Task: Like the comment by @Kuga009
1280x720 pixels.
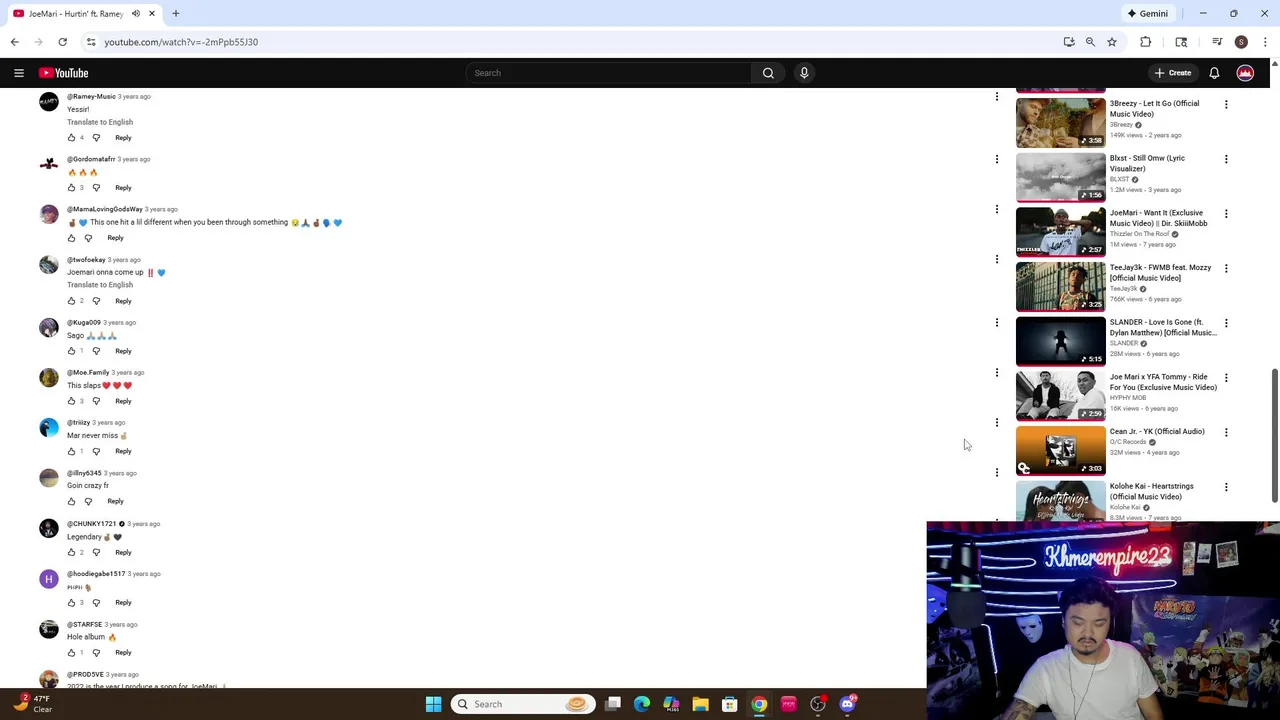Action: [71, 351]
